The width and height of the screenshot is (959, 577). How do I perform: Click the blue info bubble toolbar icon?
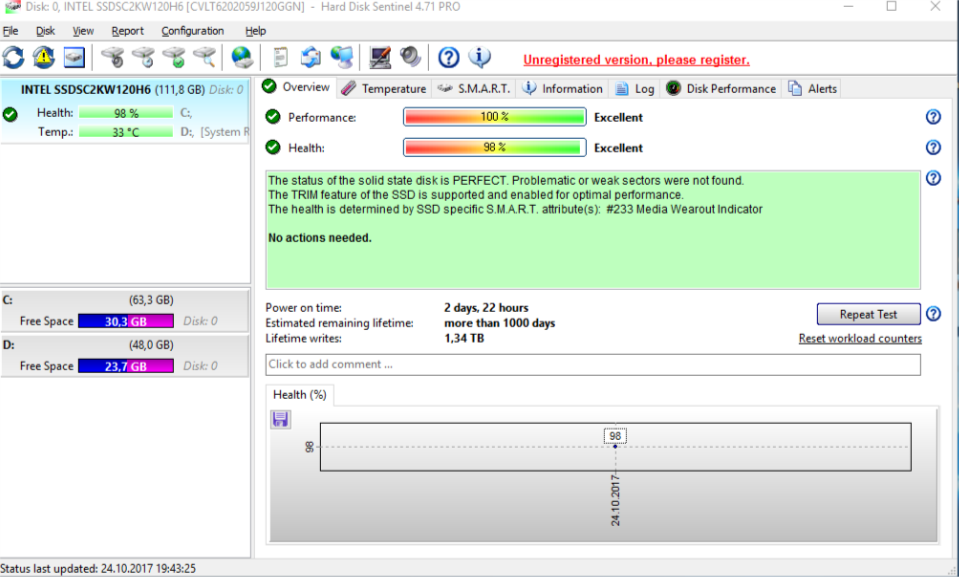(x=480, y=58)
